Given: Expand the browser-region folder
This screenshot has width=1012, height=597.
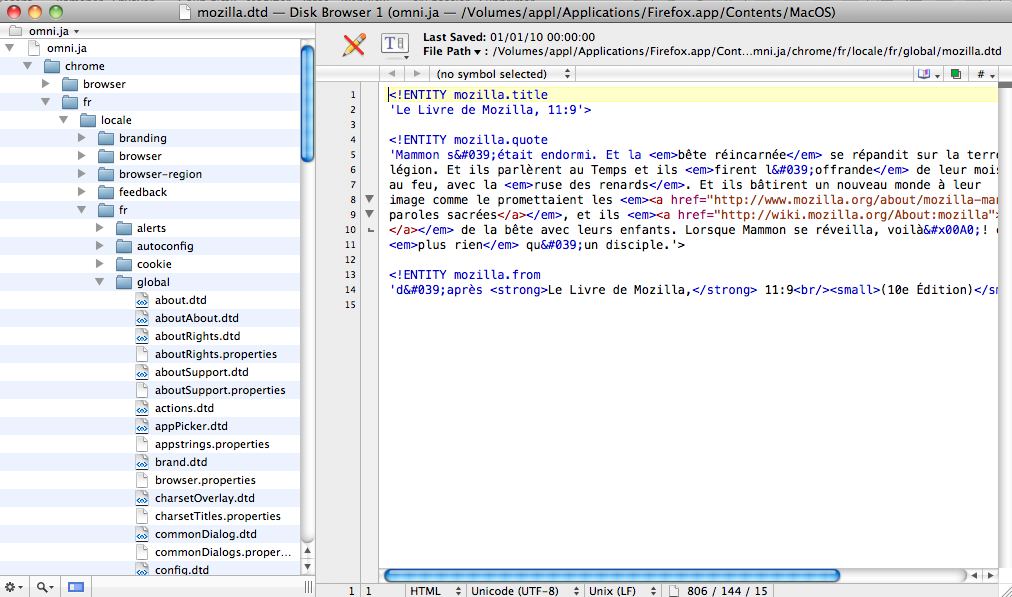Looking at the screenshot, I should point(82,174).
